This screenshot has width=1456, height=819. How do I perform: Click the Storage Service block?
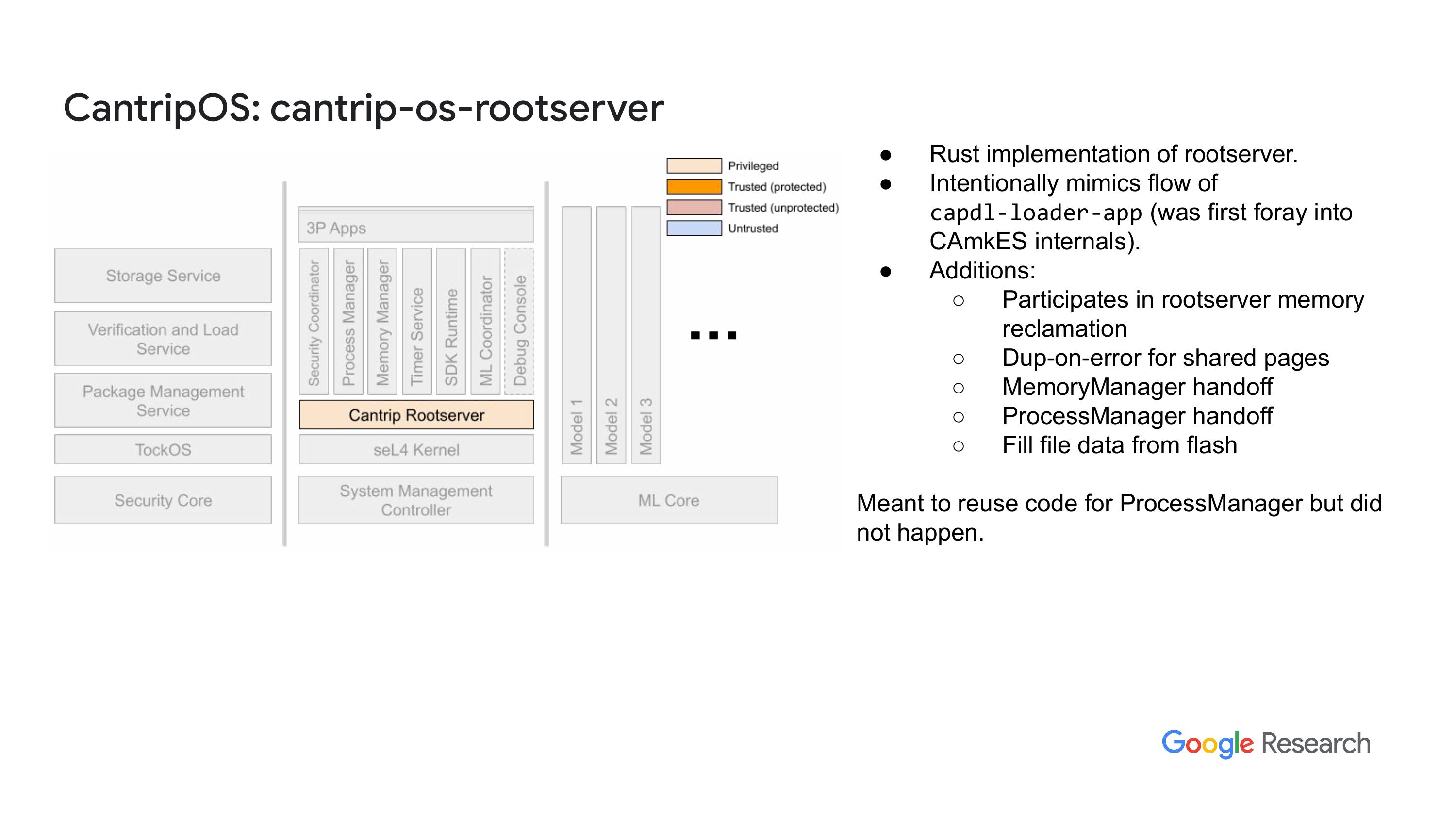pos(163,275)
